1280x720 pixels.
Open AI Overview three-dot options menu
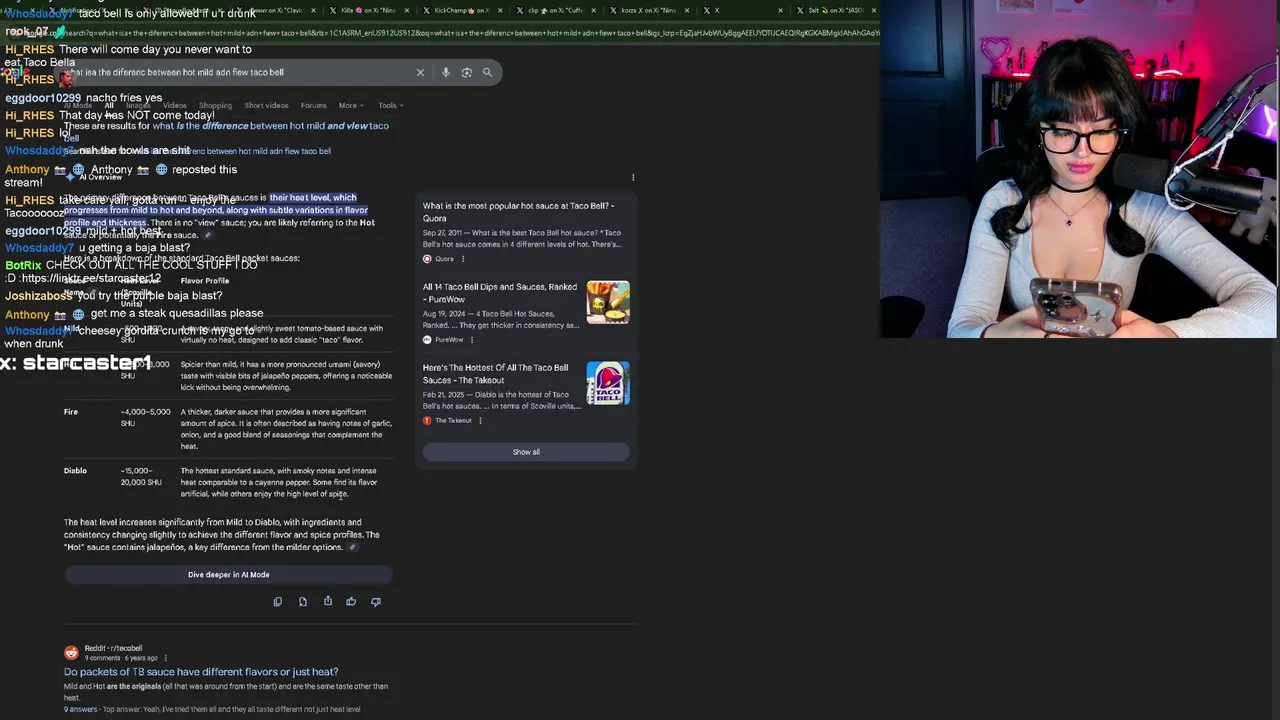tap(633, 177)
